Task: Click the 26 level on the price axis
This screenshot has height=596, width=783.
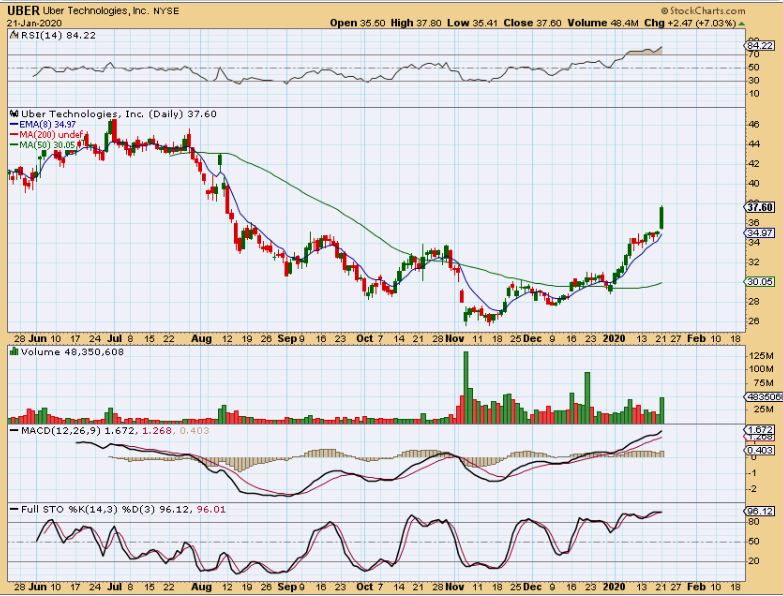Action: point(754,321)
